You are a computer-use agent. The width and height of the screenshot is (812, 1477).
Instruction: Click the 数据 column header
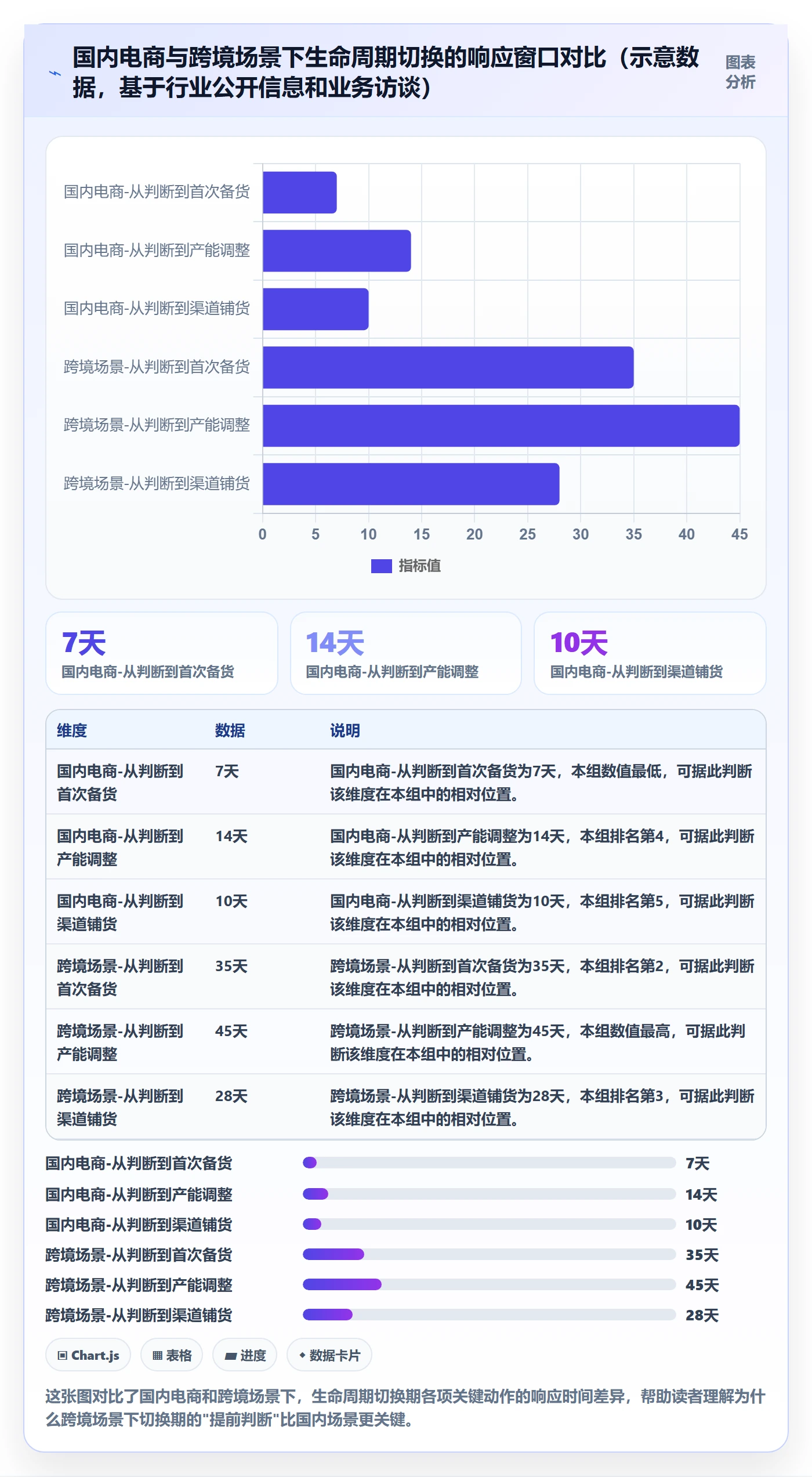[x=230, y=730]
